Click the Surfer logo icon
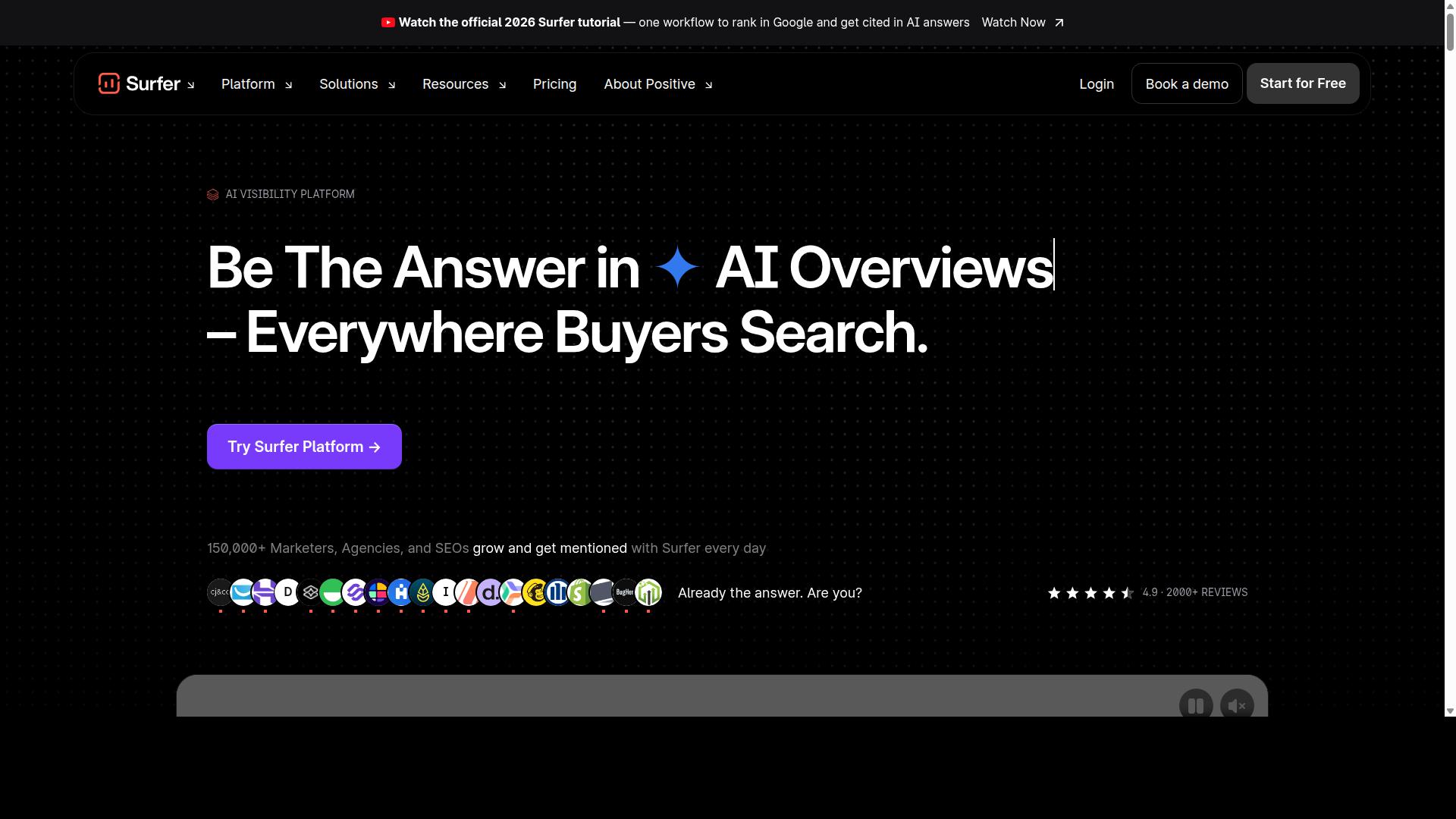 [109, 83]
